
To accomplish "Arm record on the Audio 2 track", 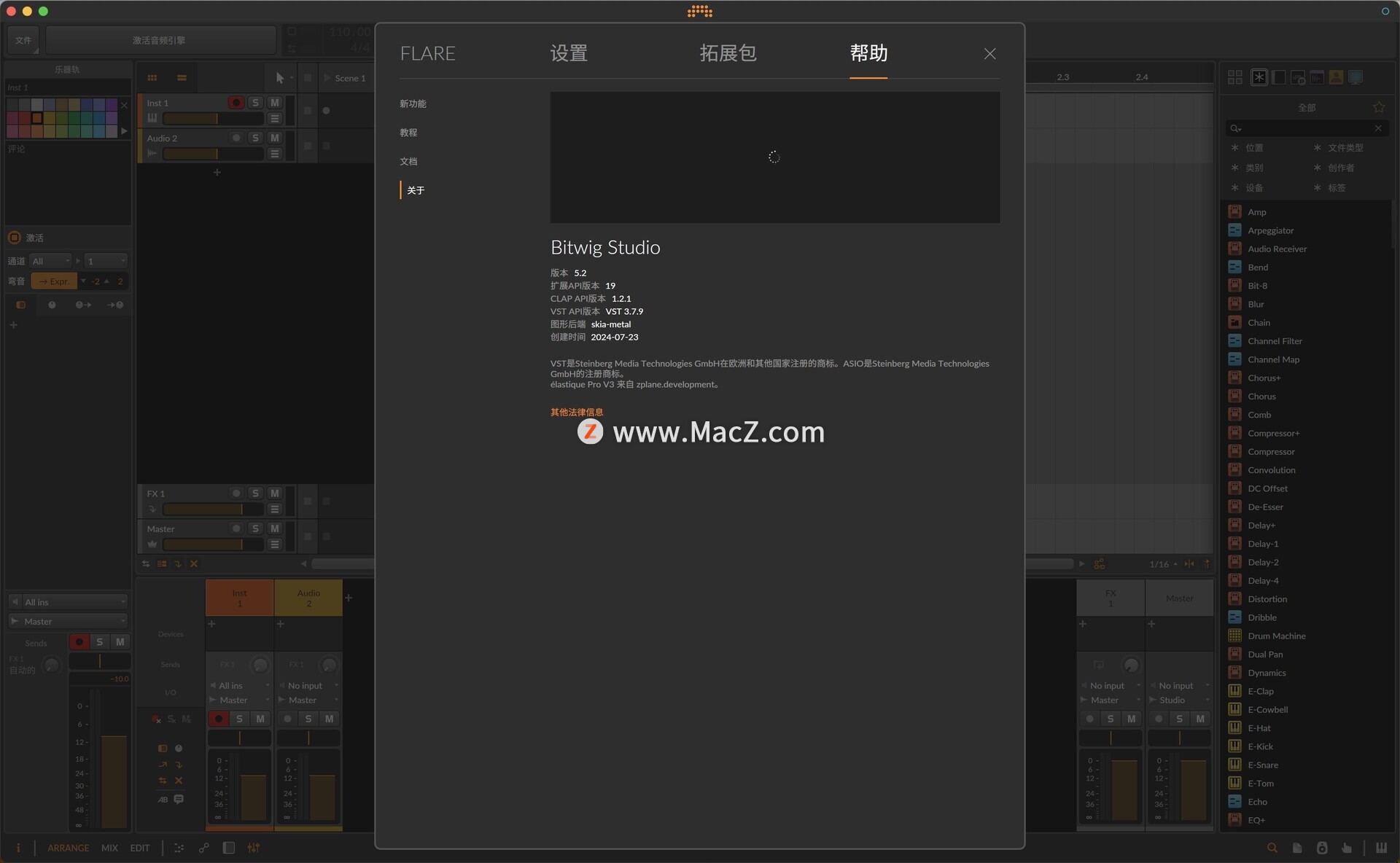I will click(236, 138).
